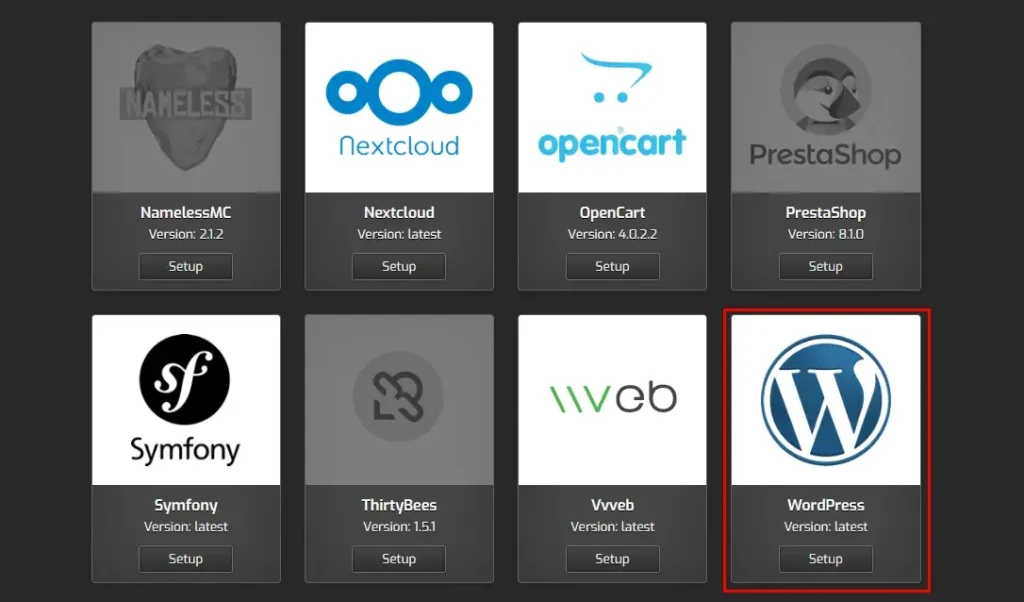Start setup for NamelessMC

click(x=185, y=266)
